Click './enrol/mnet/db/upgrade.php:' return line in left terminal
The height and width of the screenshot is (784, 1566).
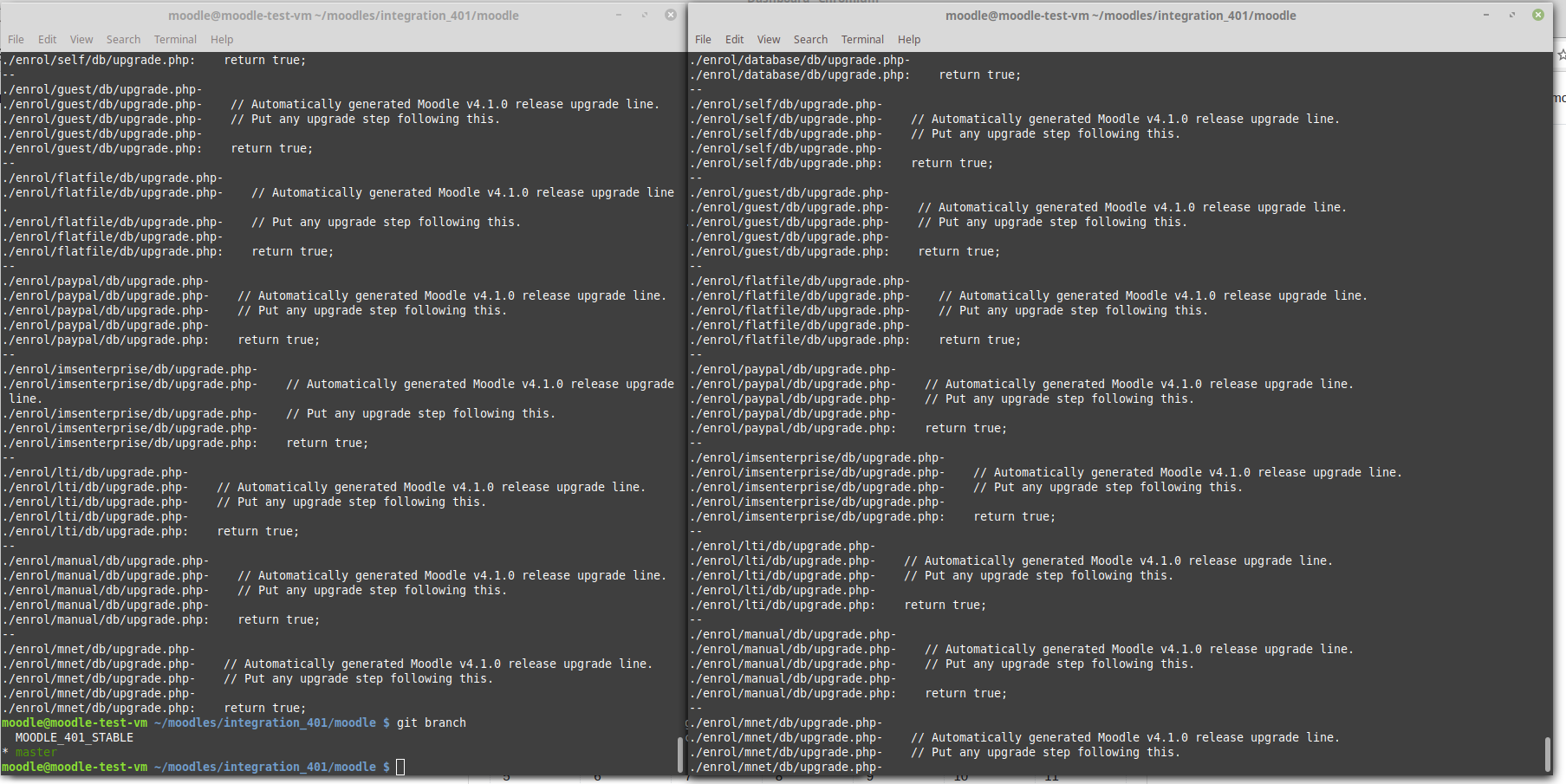pyautogui.click(x=154, y=708)
